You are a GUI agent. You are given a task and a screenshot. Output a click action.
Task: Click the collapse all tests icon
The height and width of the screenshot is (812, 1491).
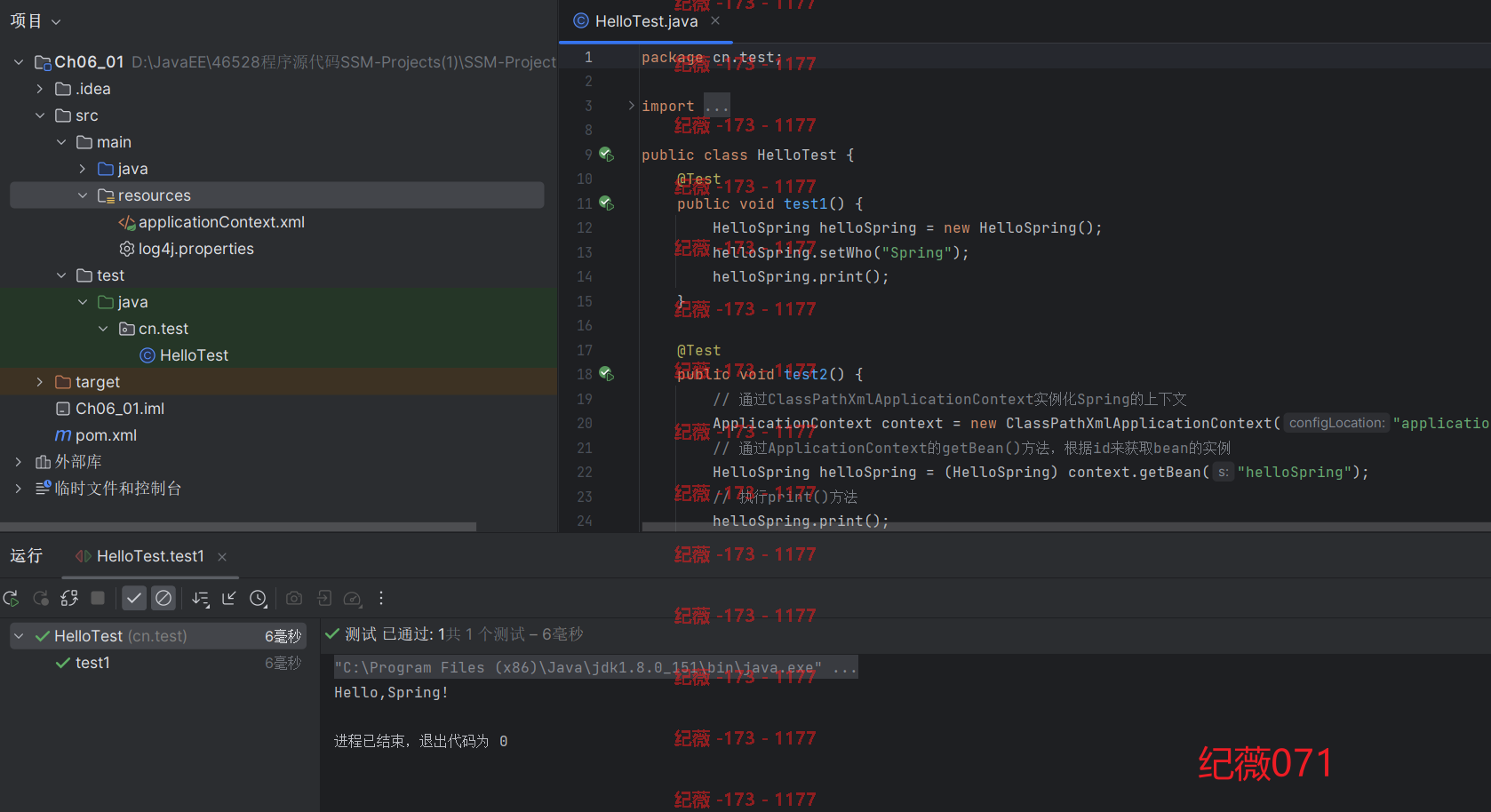coord(229,599)
